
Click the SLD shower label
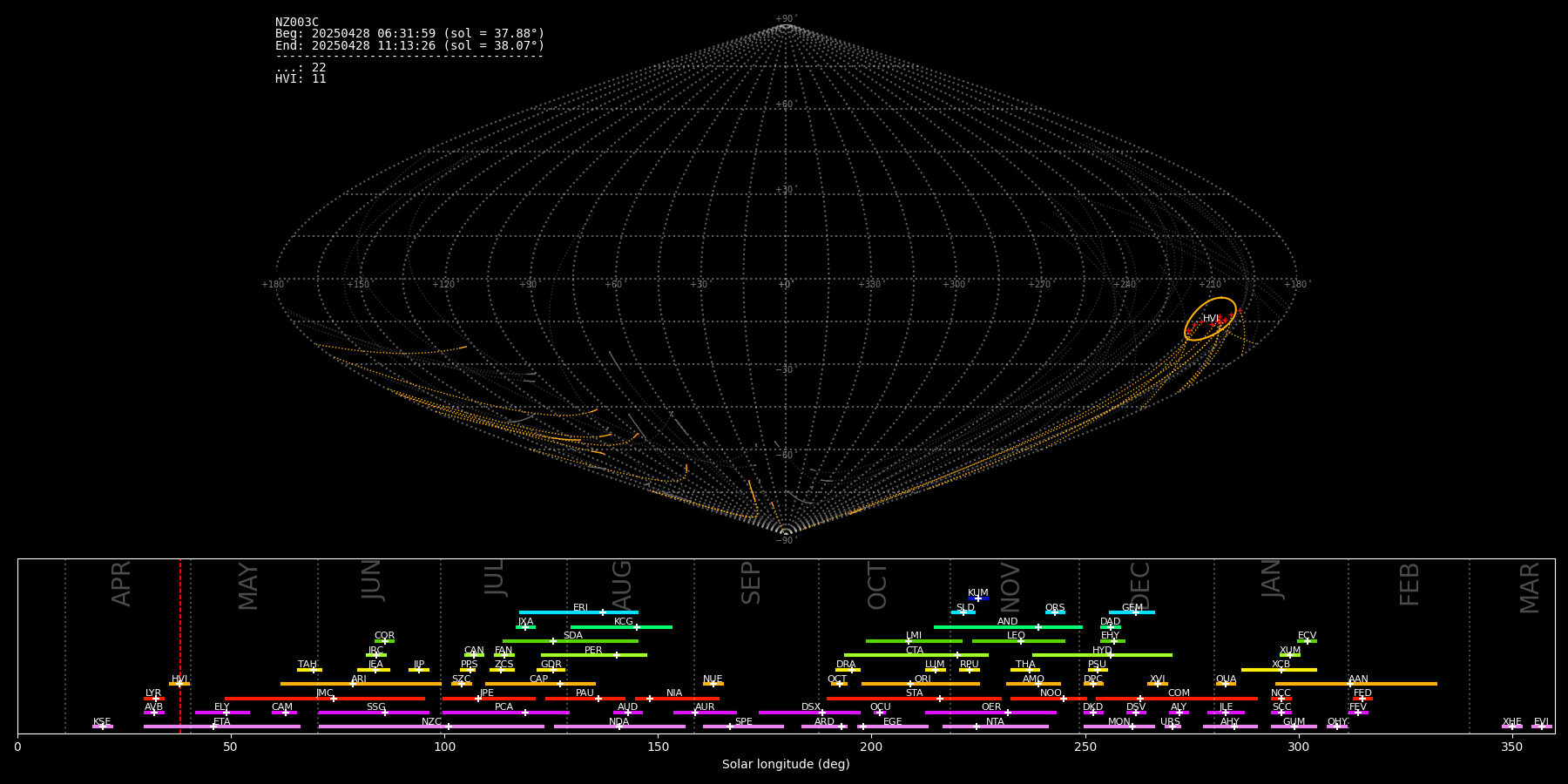pos(965,608)
